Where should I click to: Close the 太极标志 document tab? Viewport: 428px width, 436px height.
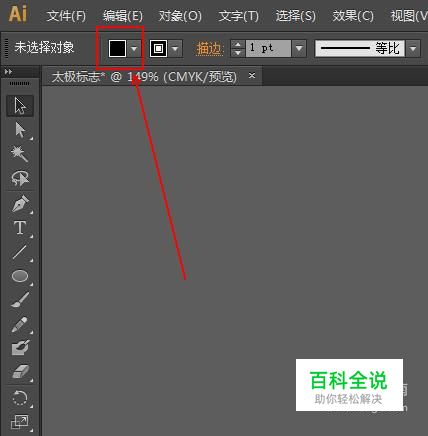252,76
